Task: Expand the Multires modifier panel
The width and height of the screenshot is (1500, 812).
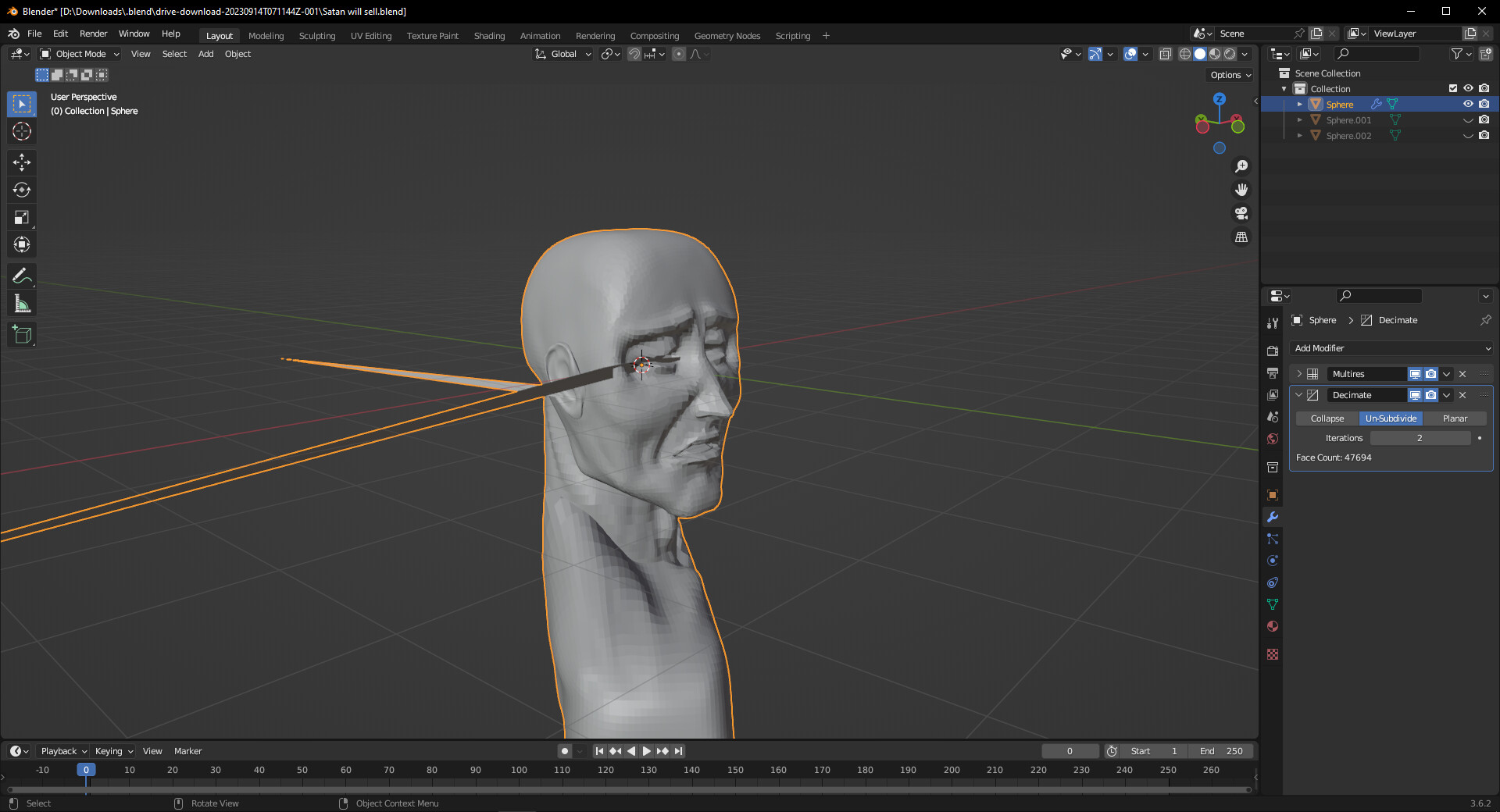Action: [x=1299, y=374]
